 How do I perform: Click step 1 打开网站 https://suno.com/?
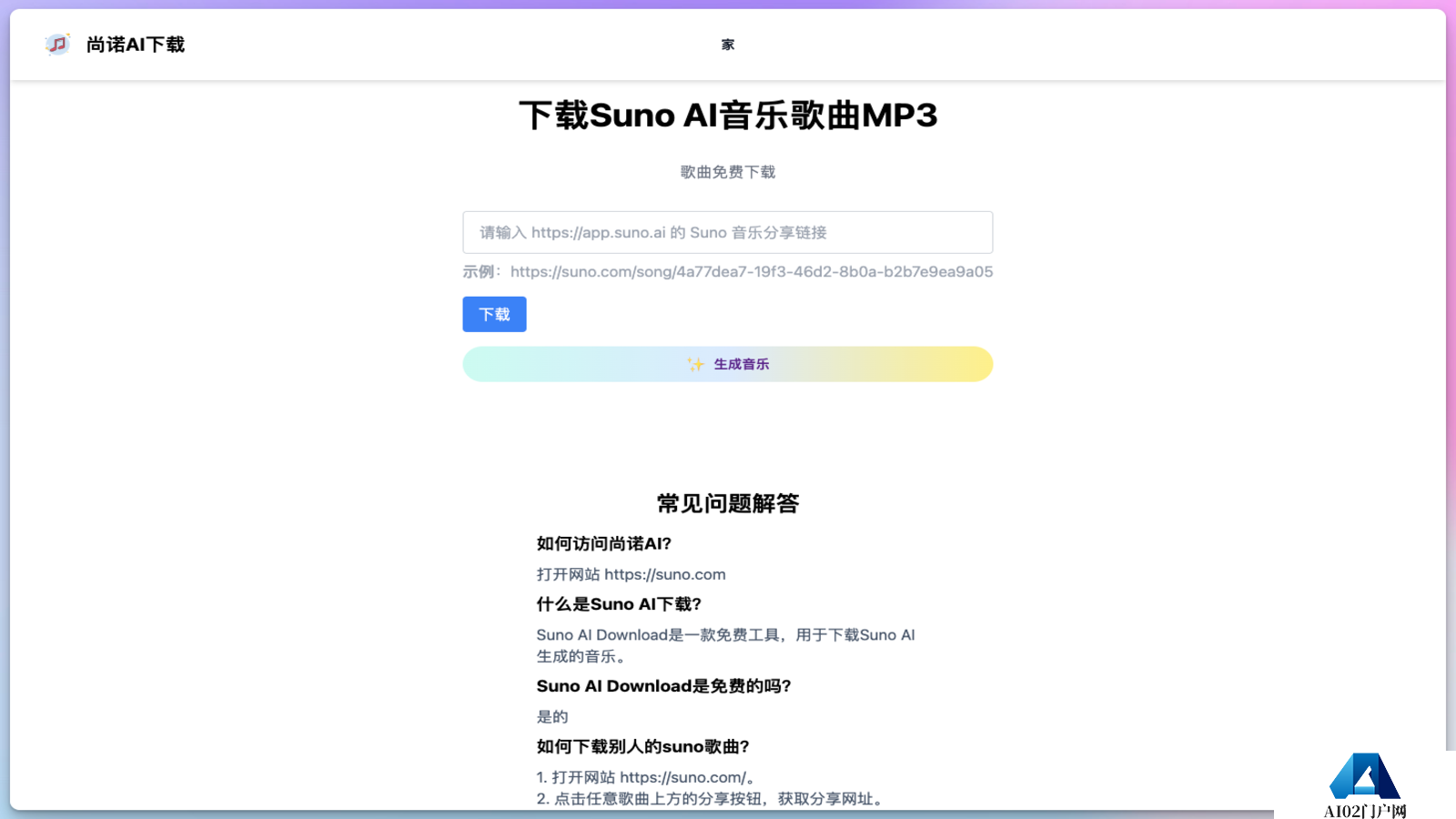click(646, 777)
